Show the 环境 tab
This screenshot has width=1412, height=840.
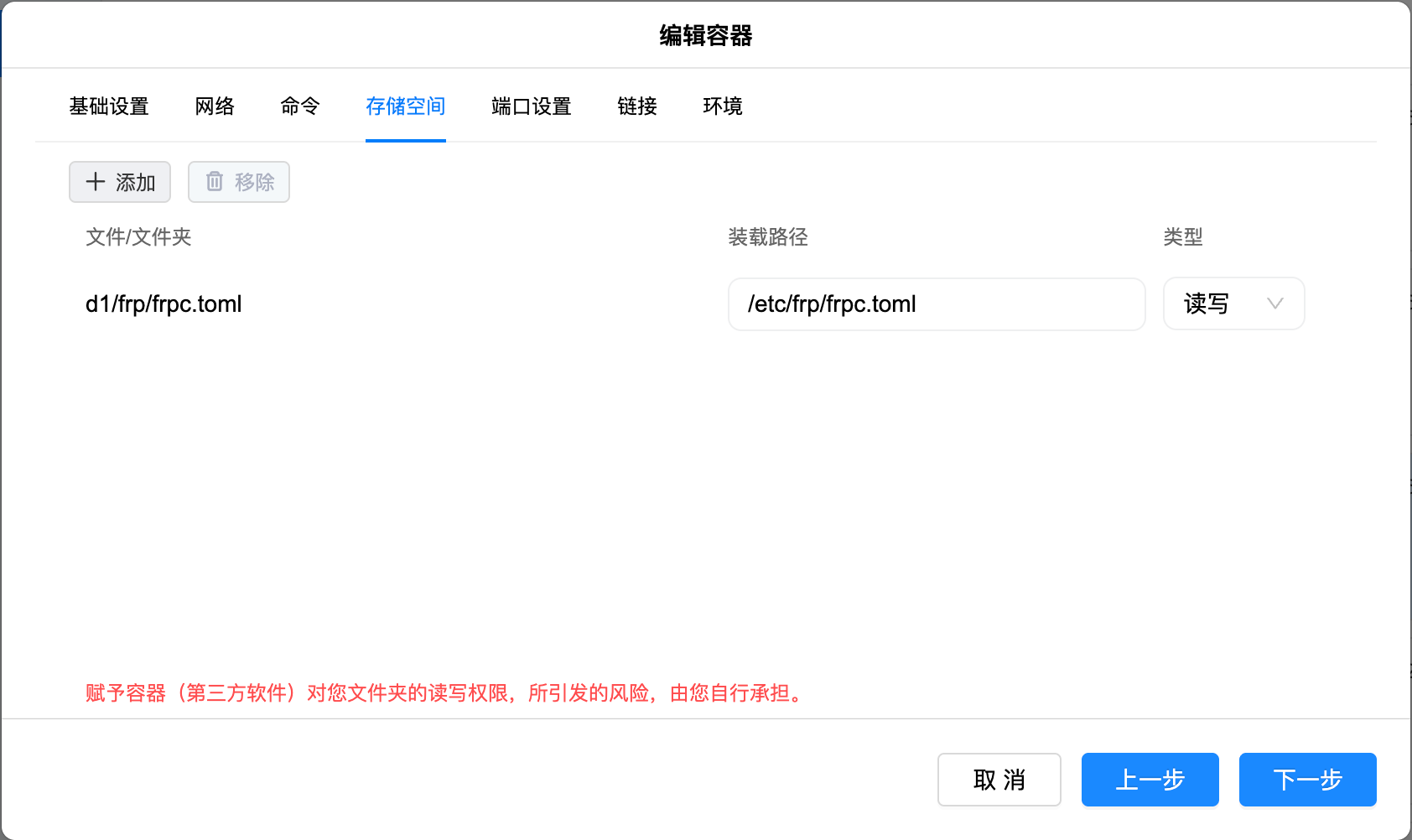click(723, 106)
